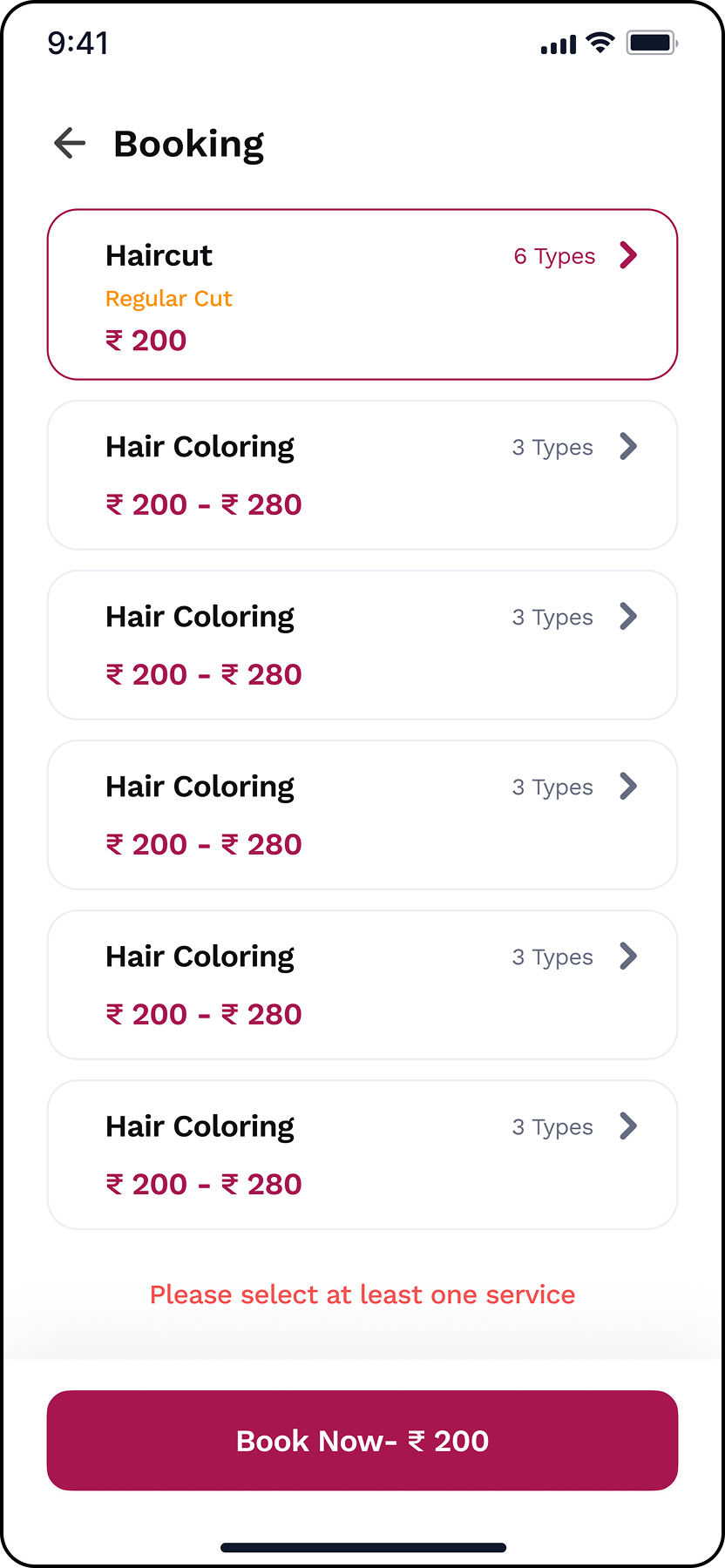Tap the cellular signal bars icon
725x1568 pixels.
click(559, 44)
